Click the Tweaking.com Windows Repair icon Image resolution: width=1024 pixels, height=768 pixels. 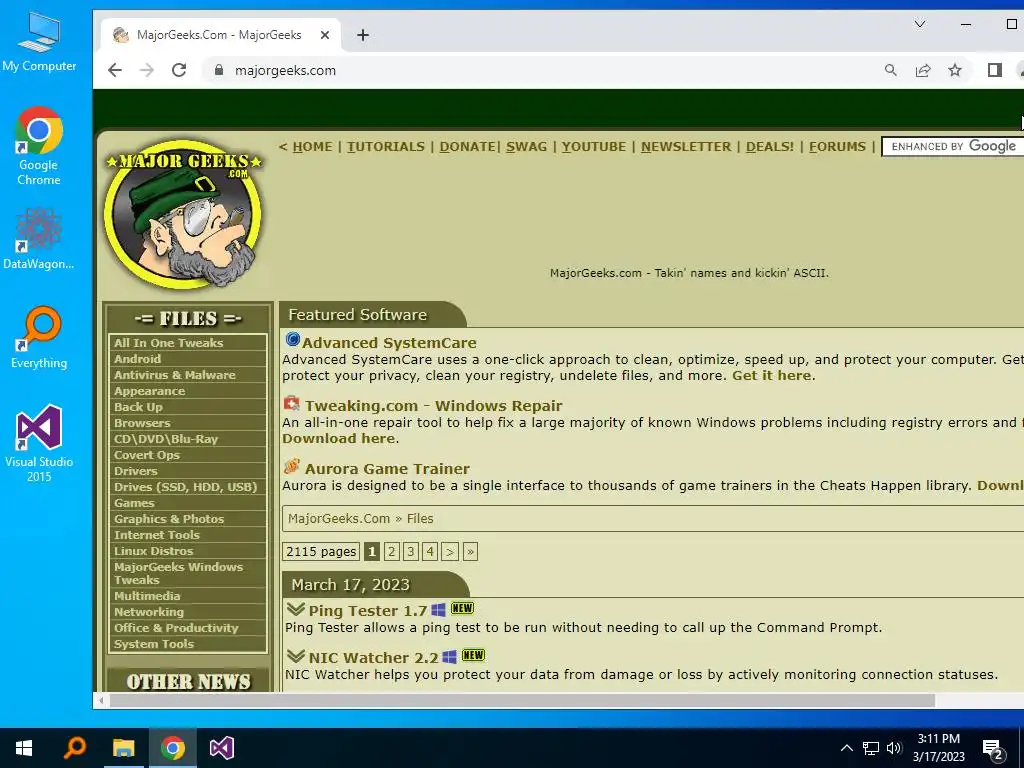click(x=291, y=404)
